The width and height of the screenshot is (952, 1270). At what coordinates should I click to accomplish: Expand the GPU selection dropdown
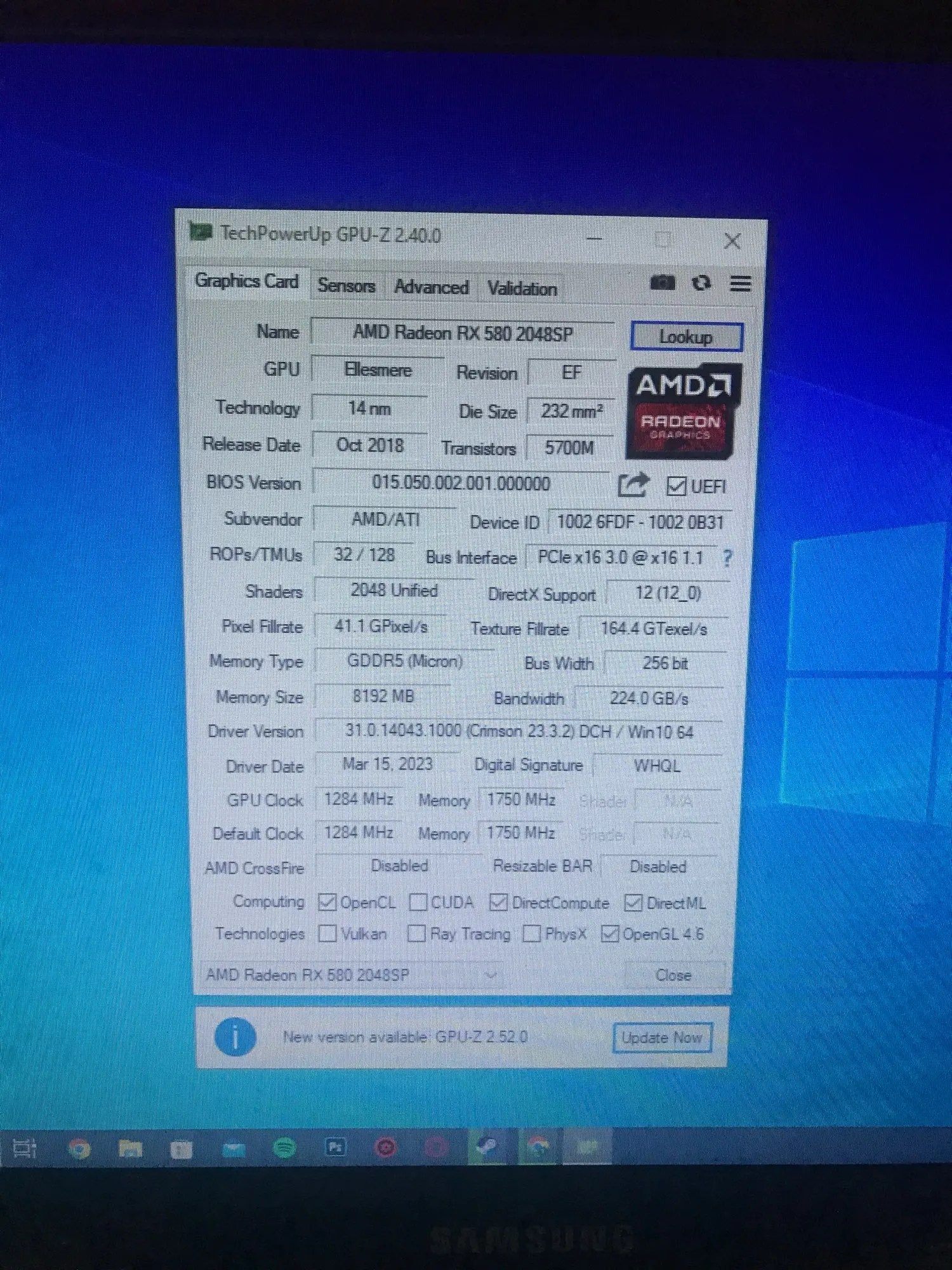pos(491,974)
